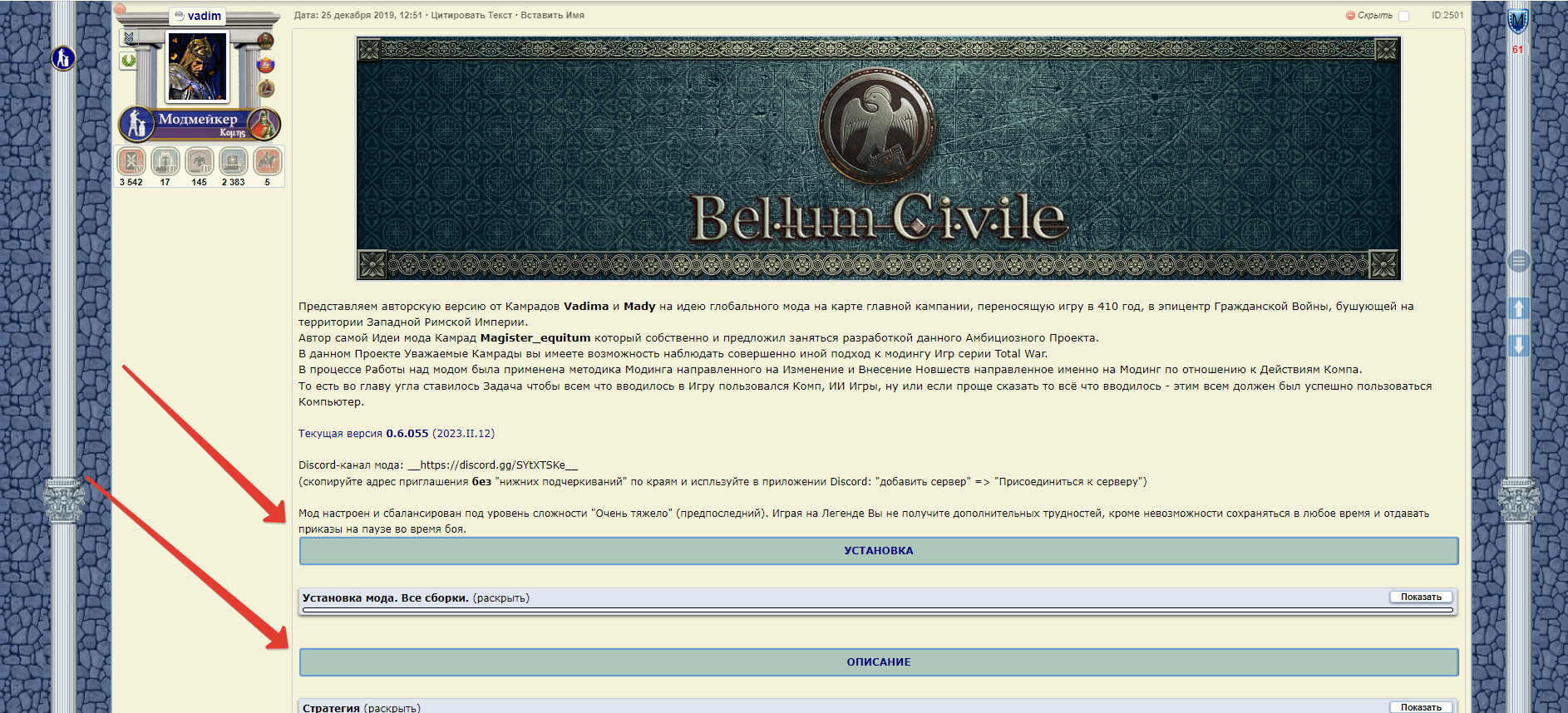Open the vadim username link
The image size is (1568, 713).
205,16
